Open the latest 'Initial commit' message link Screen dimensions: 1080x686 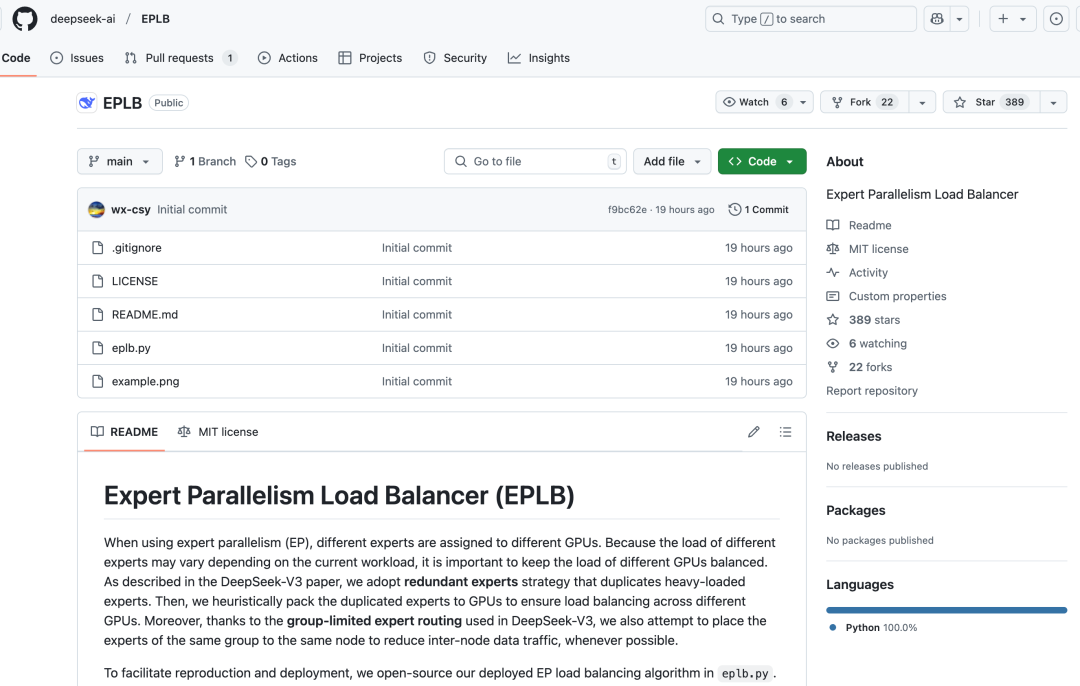[192, 209]
